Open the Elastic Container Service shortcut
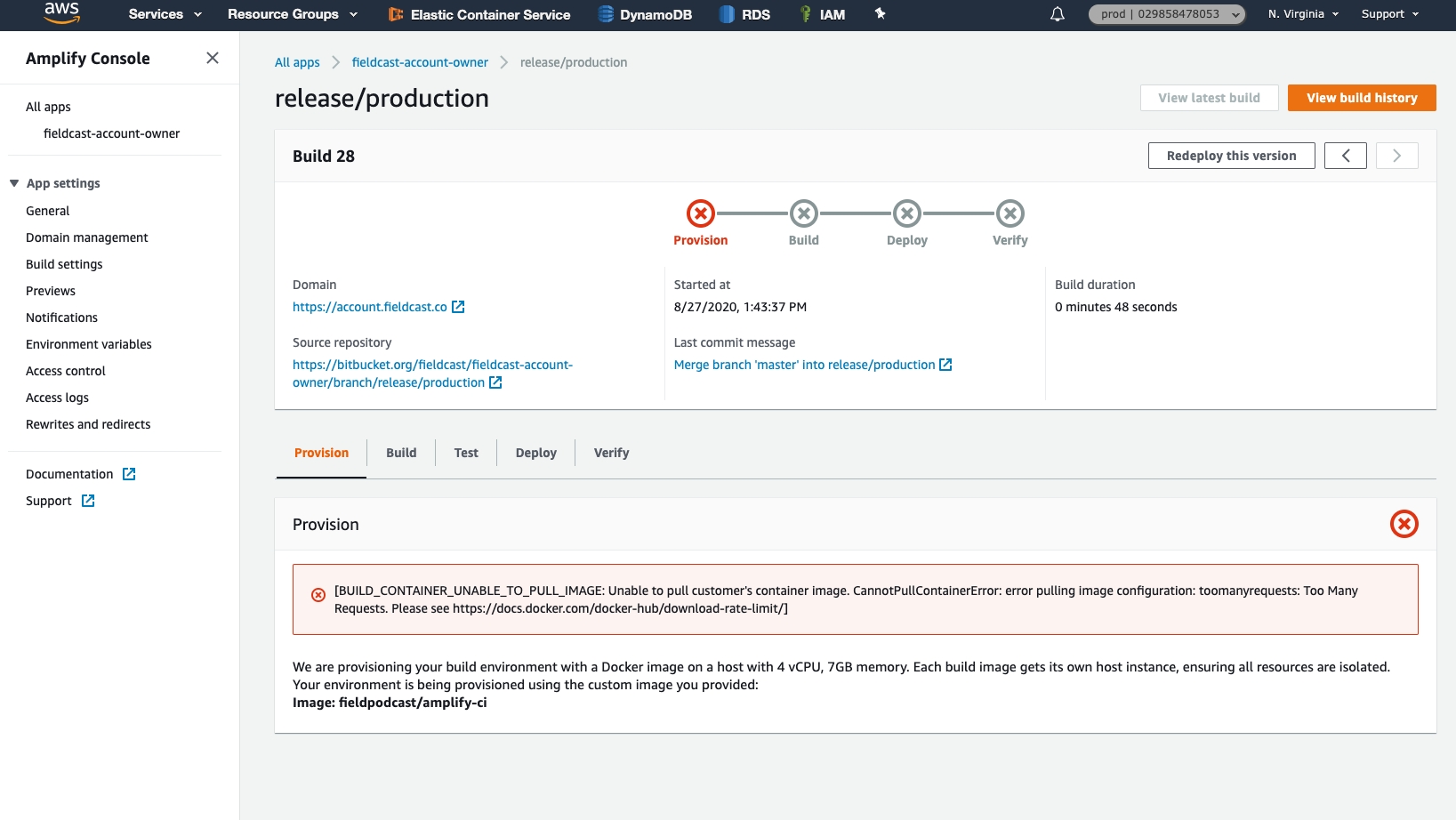1456x820 pixels. click(x=479, y=14)
